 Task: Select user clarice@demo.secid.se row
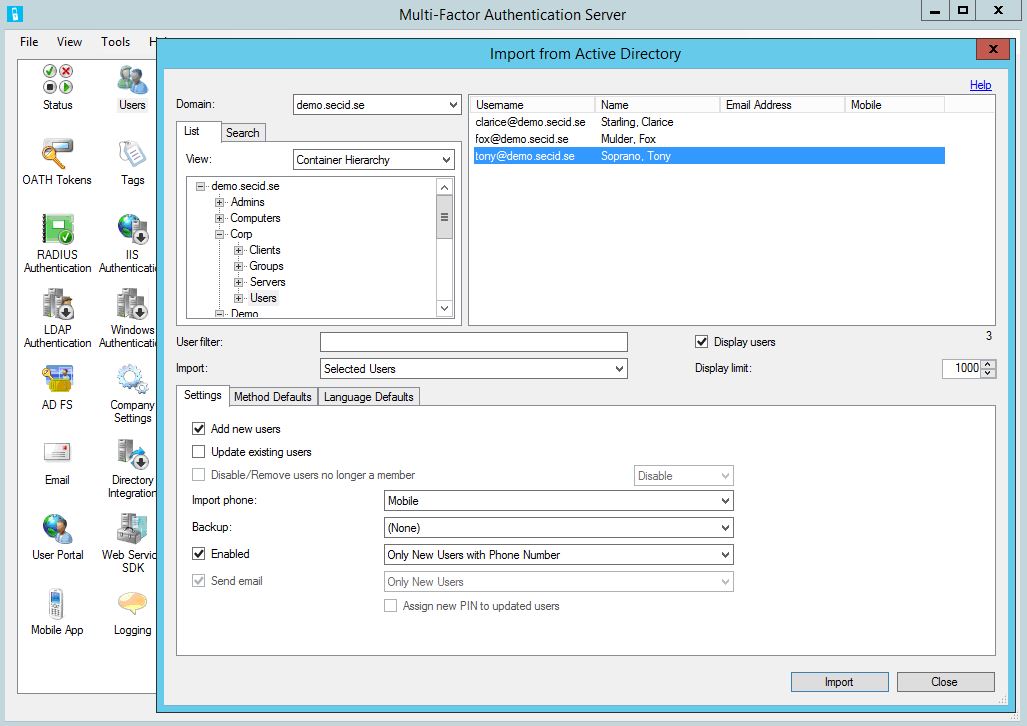709,122
